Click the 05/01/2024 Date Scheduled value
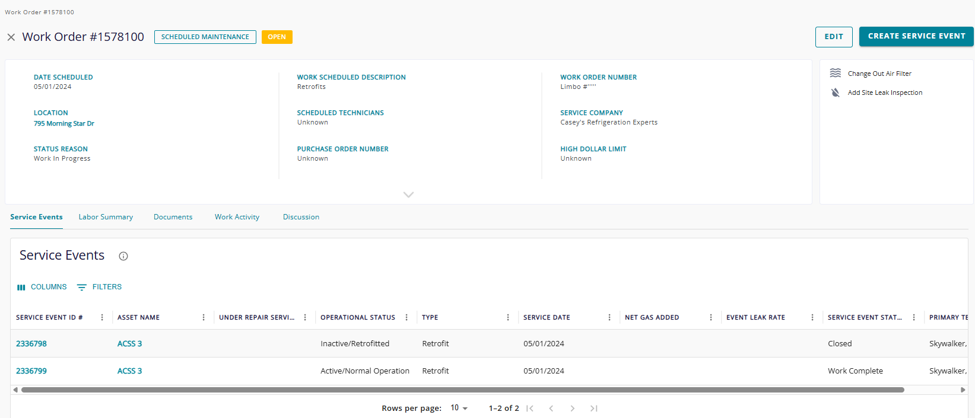The width and height of the screenshot is (975, 418). pos(51,86)
